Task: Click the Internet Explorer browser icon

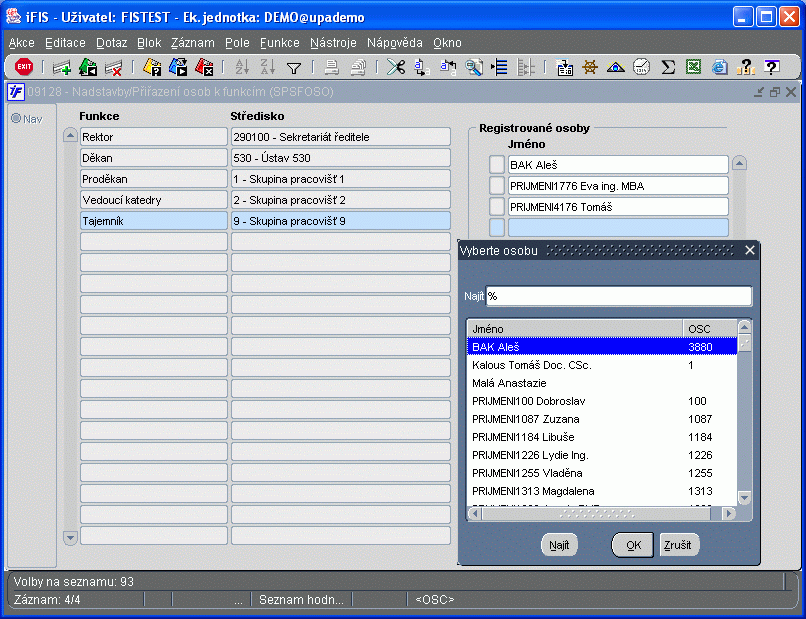Action: pyautogui.click(x=720, y=67)
